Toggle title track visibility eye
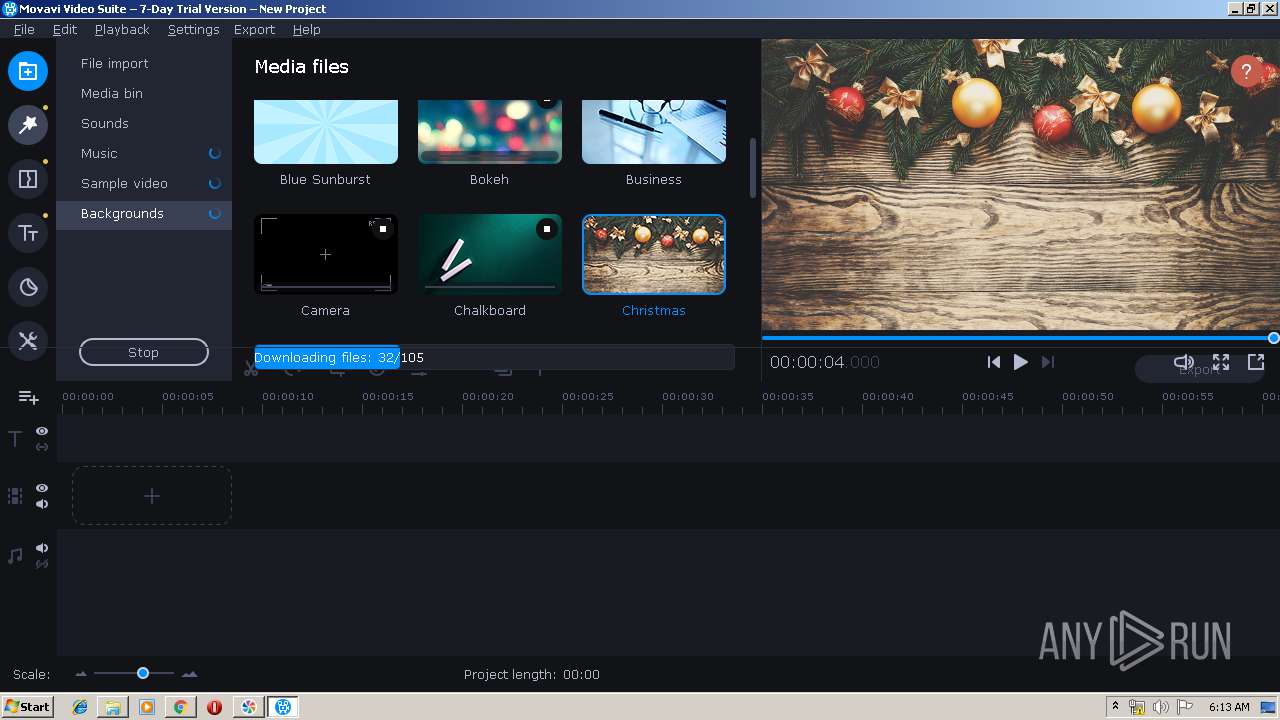Viewport: 1280px width, 720px height. [42, 431]
